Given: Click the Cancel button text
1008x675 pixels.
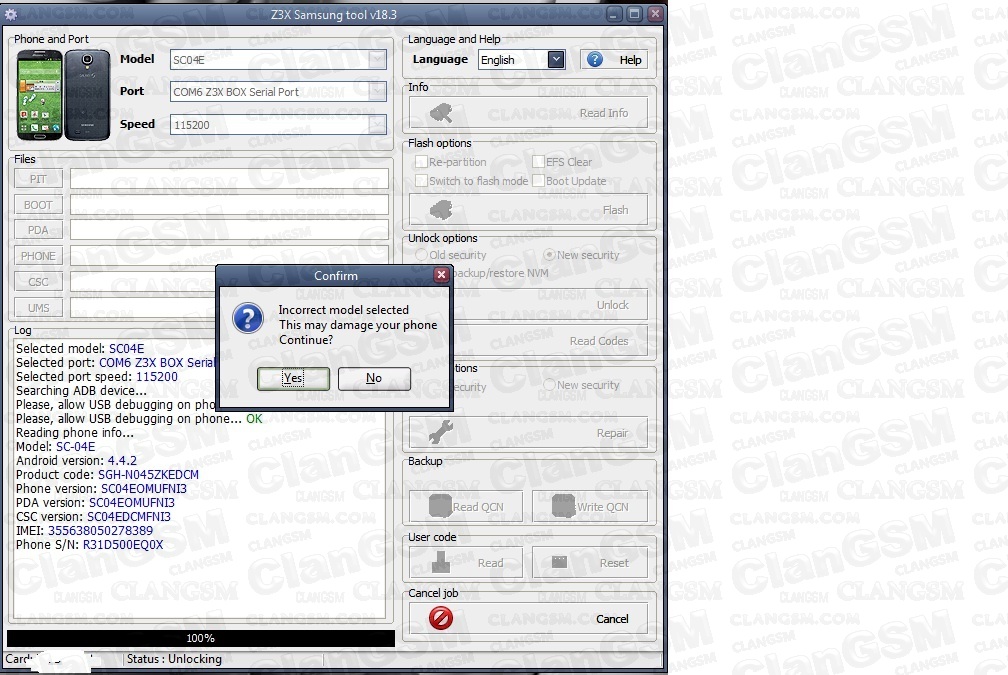Looking at the screenshot, I should (612, 619).
